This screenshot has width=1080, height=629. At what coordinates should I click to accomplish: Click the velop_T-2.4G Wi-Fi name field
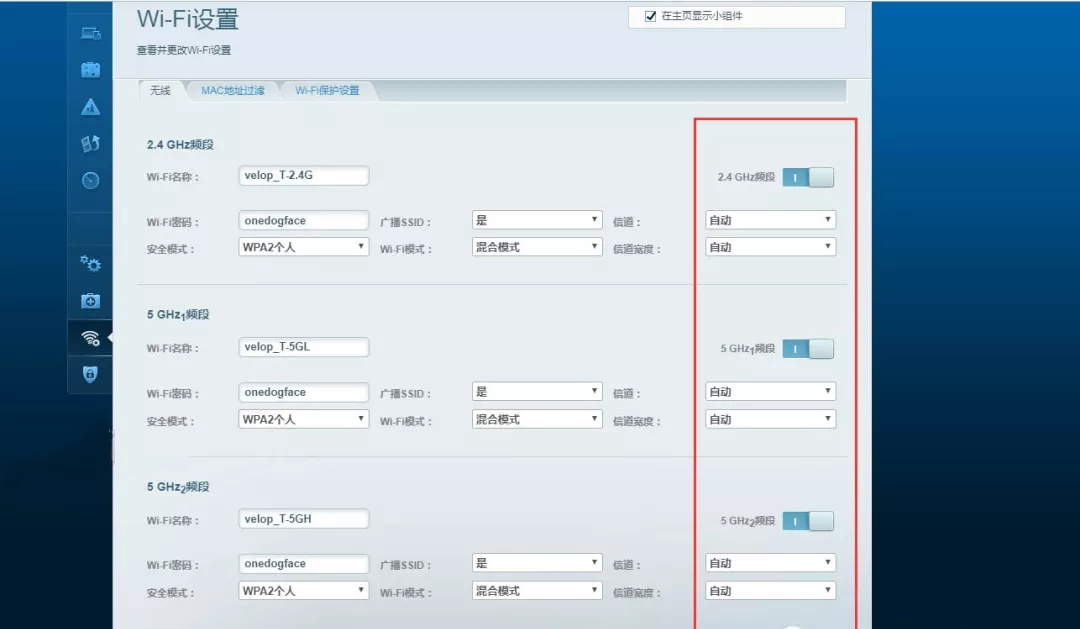tap(304, 176)
